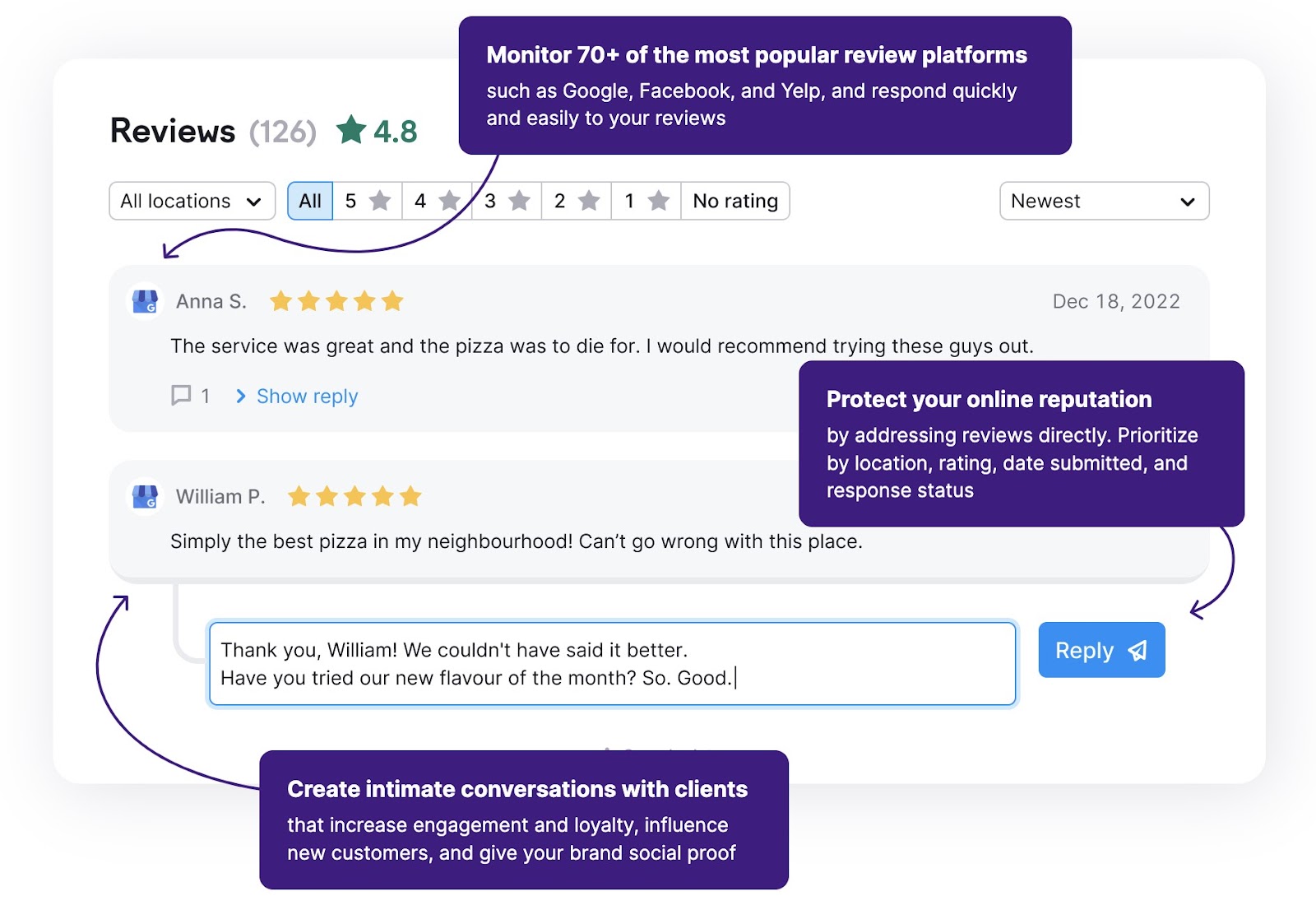The width and height of the screenshot is (1316, 919).
Task: Open the Newest sort order dropdown
Action: pos(1103,200)
